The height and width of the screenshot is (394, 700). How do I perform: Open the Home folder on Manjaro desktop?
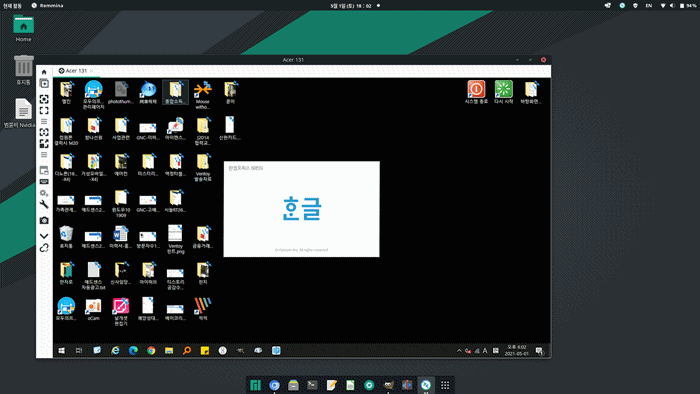pos(24,29)
